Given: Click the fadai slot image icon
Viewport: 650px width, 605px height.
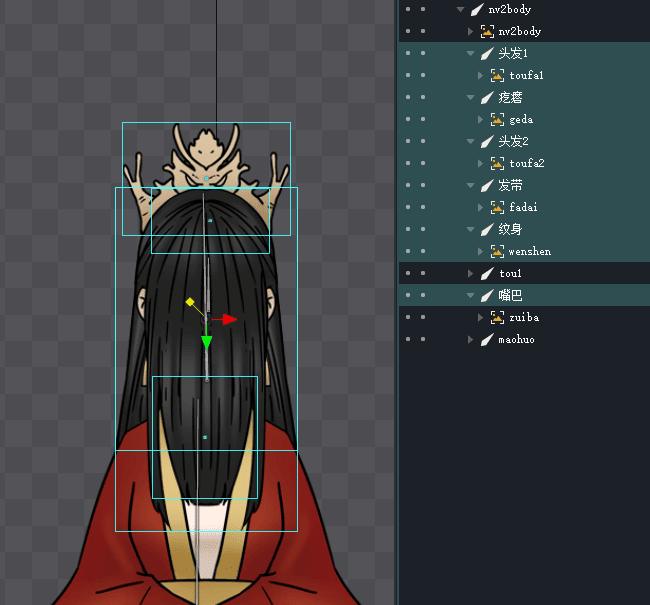Looking at the screenshot, I should click(497, 208).
